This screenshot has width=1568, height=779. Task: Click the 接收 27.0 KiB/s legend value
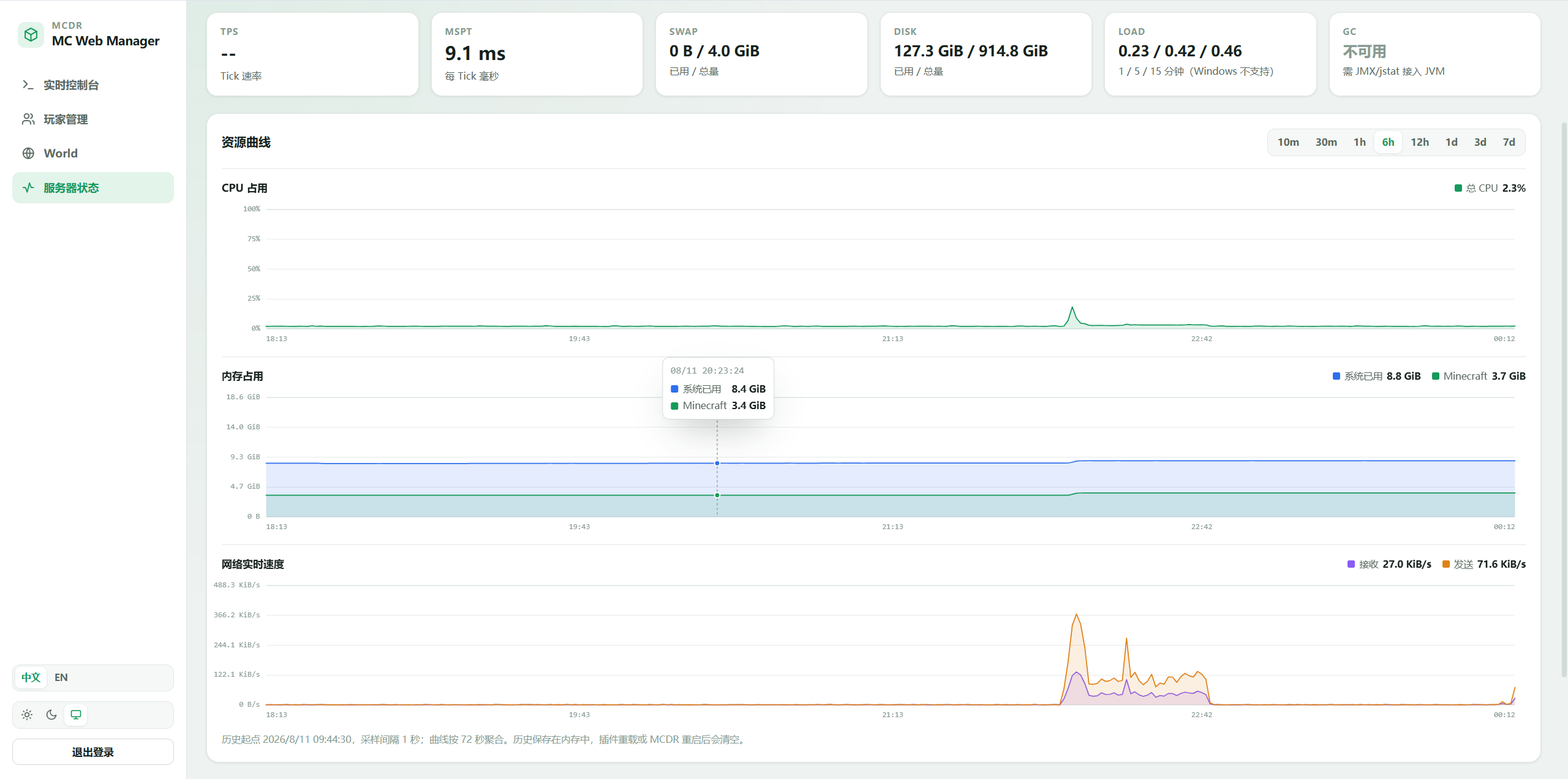tap(1407, 564)
